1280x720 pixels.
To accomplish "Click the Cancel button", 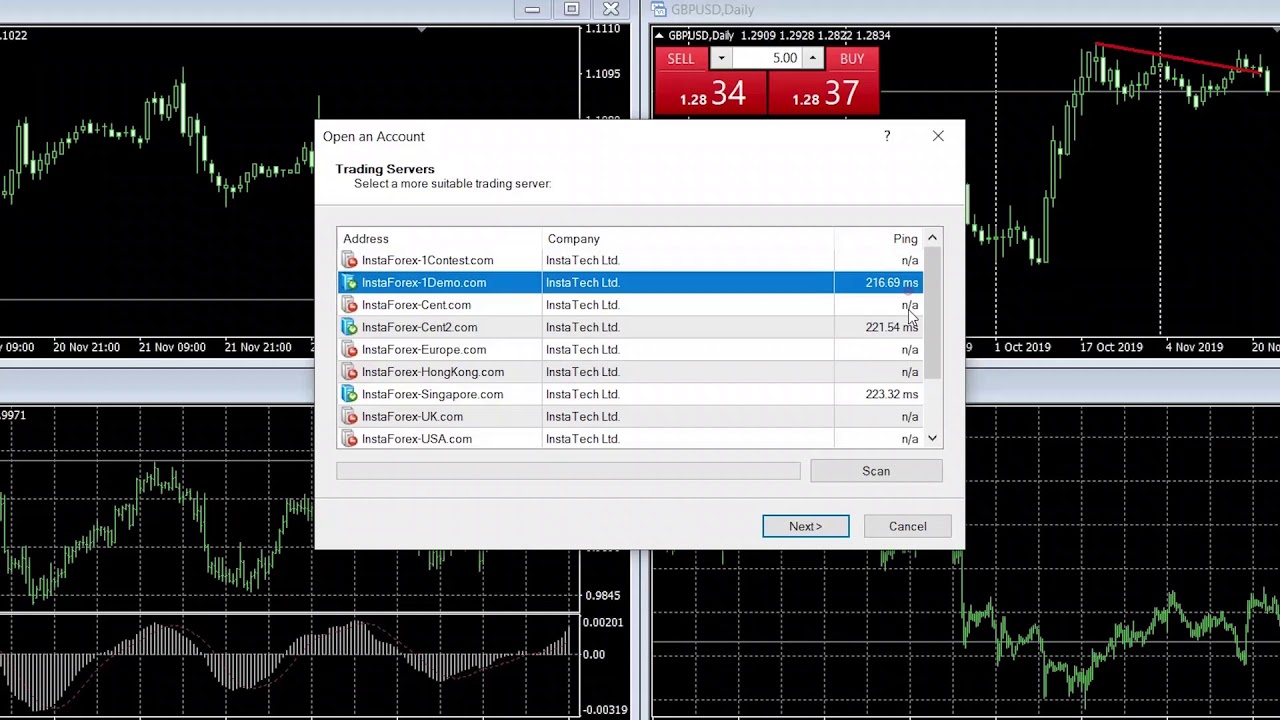I will 908,526.
